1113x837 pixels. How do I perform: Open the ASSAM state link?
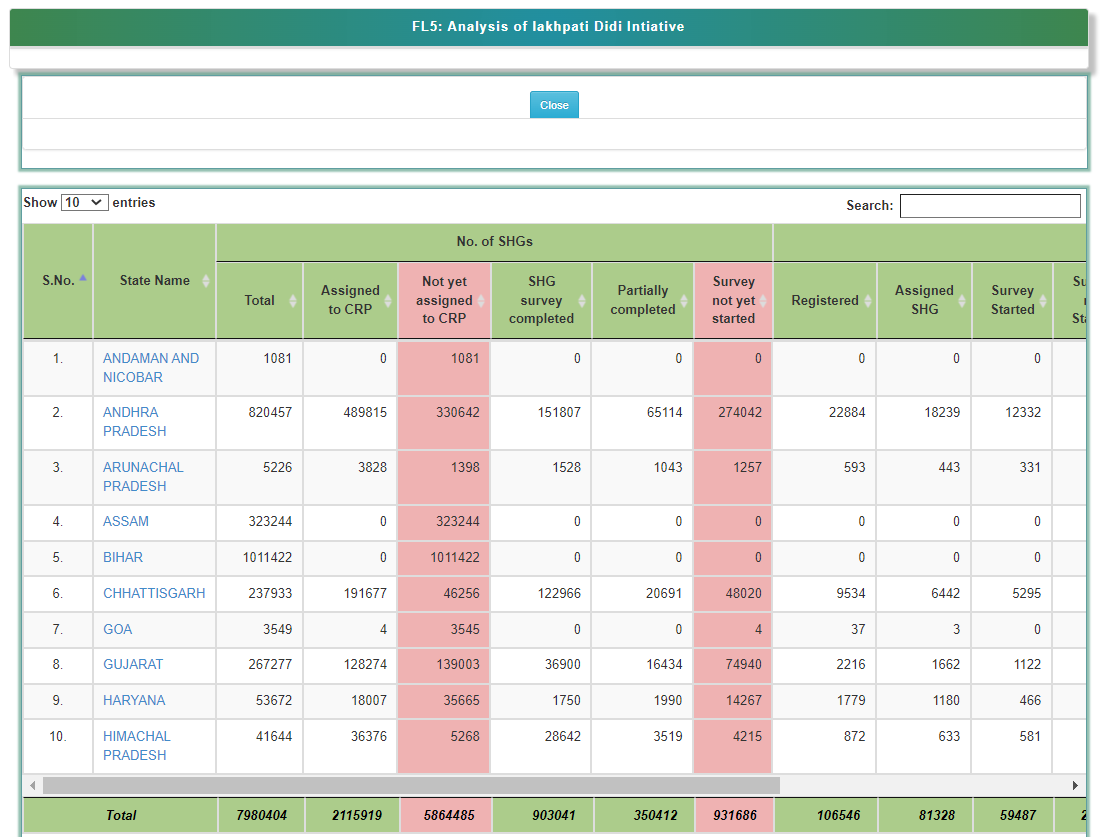tap(127, 522)
